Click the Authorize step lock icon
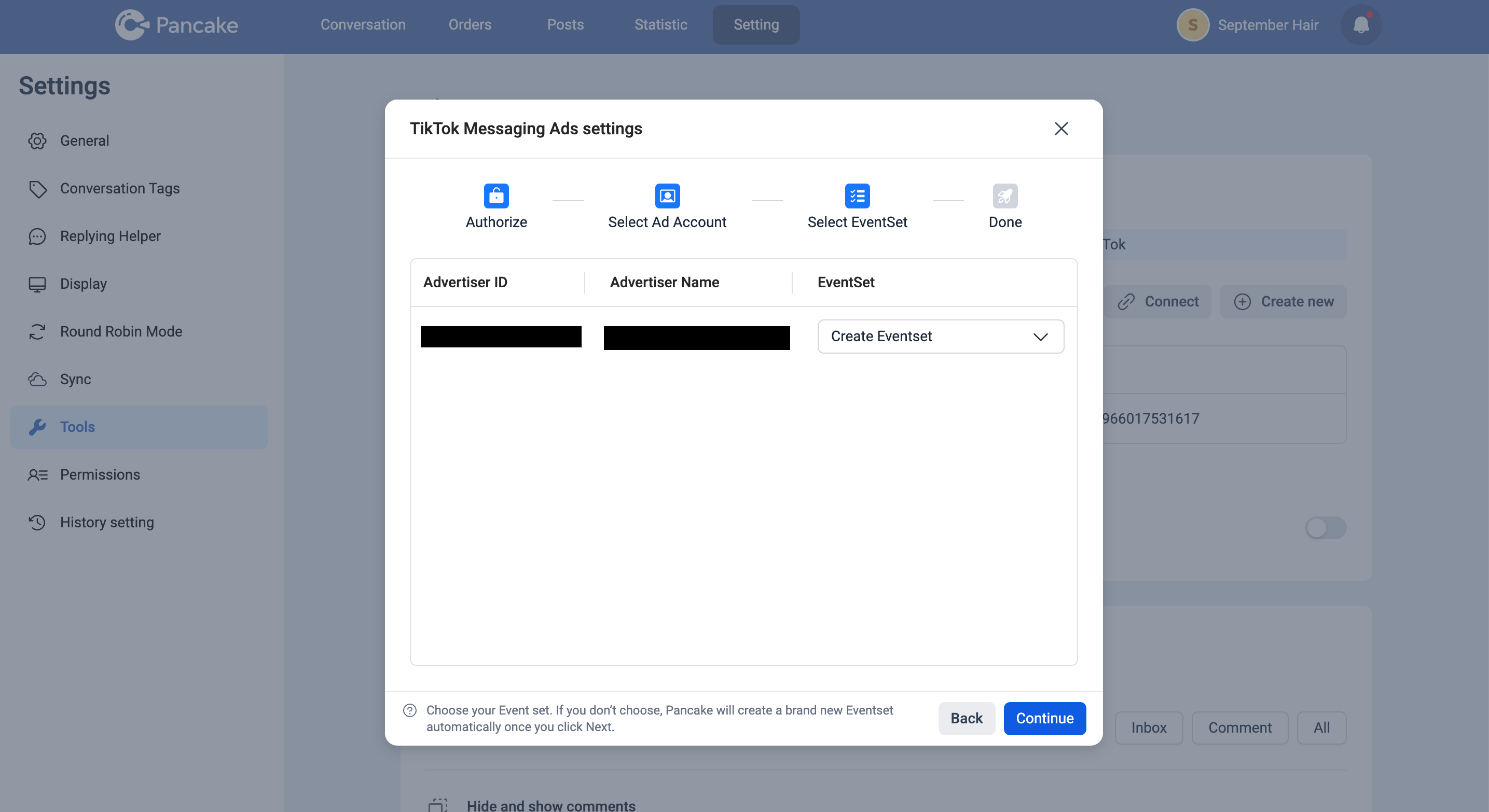Screen dimensions: 1489x812 496,196
